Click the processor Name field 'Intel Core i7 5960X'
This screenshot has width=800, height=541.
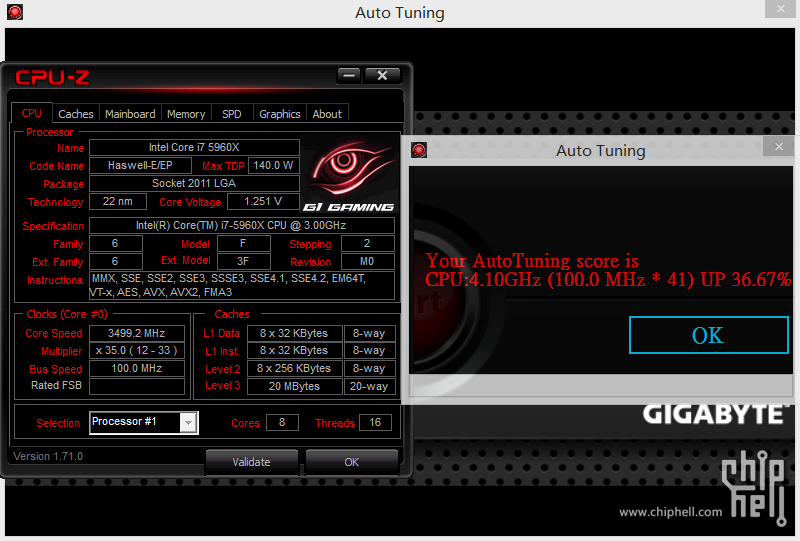tap(194, 147)
